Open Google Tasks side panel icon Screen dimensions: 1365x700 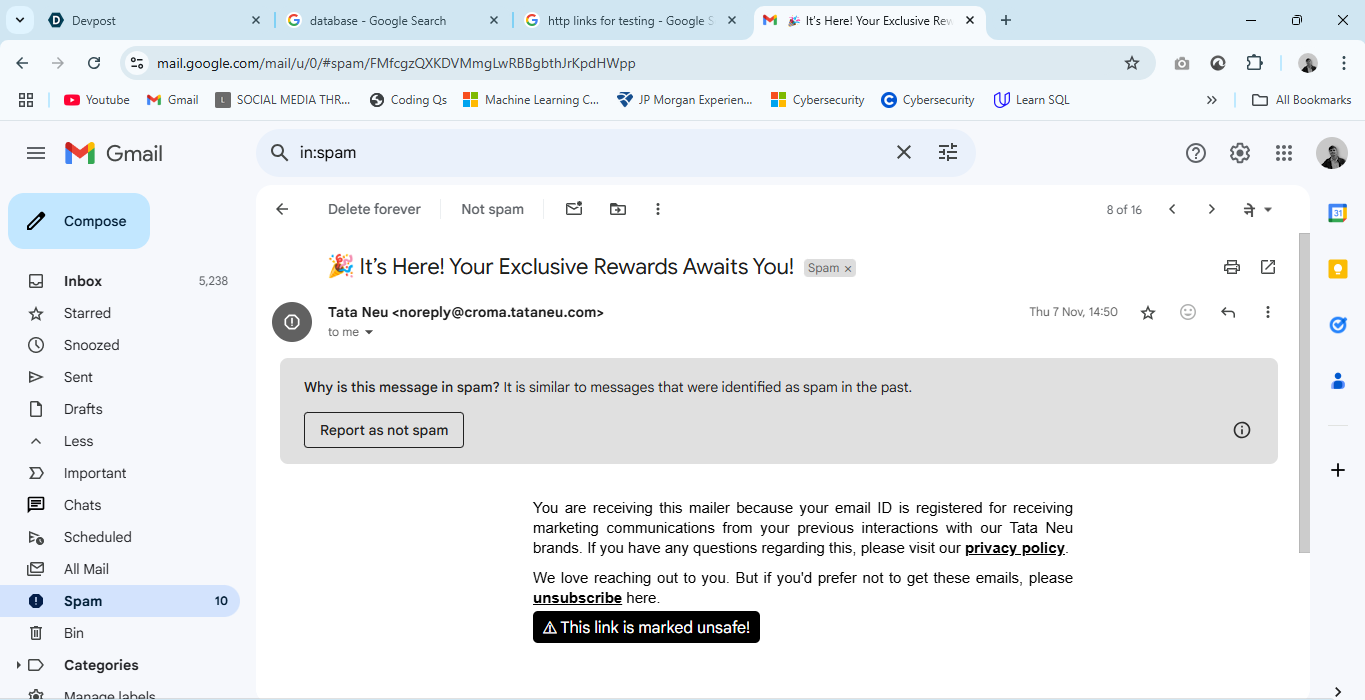[x=1338, y=325]
